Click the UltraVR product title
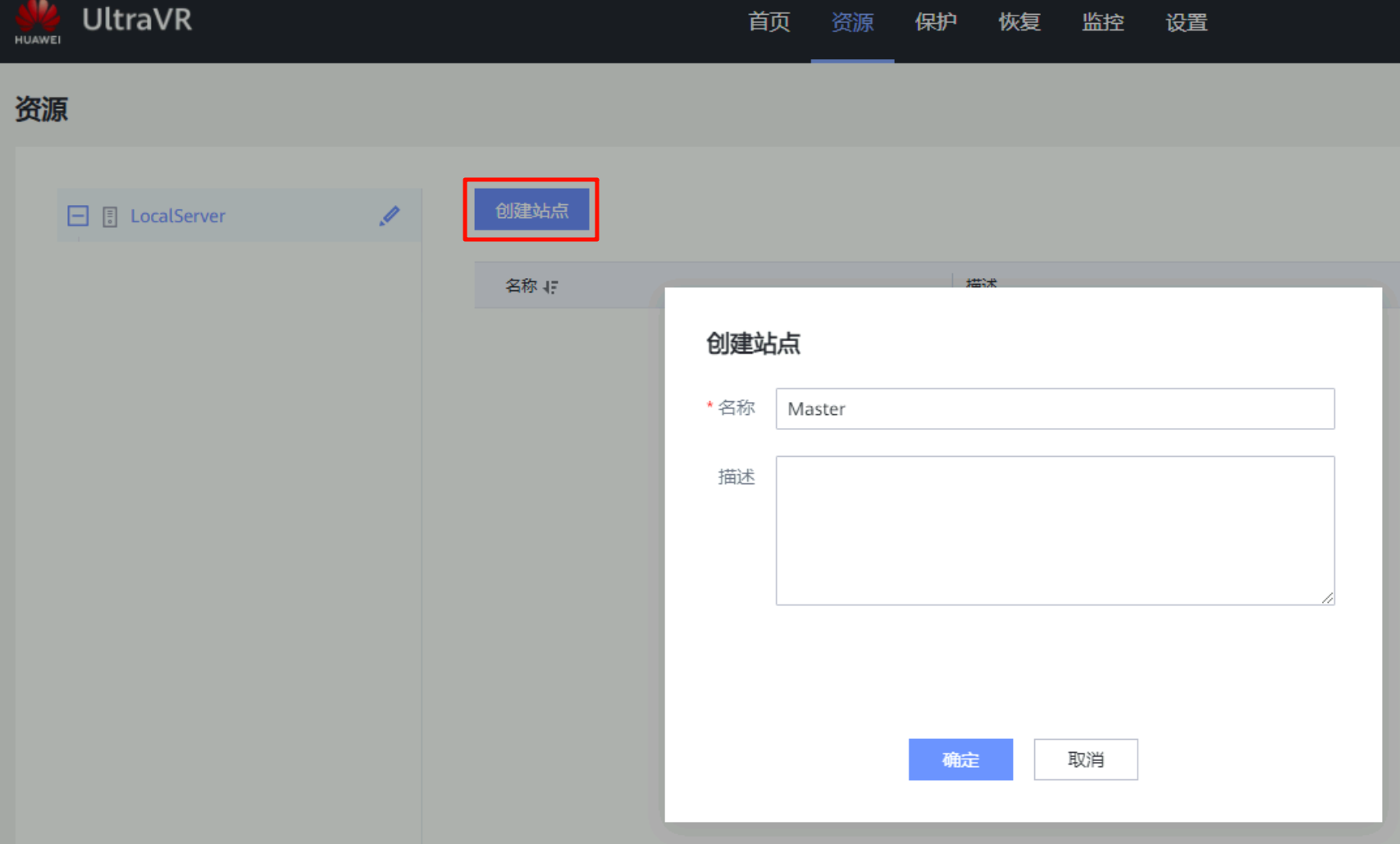The width and height of the screenshot is (1400, 844). 137,20
